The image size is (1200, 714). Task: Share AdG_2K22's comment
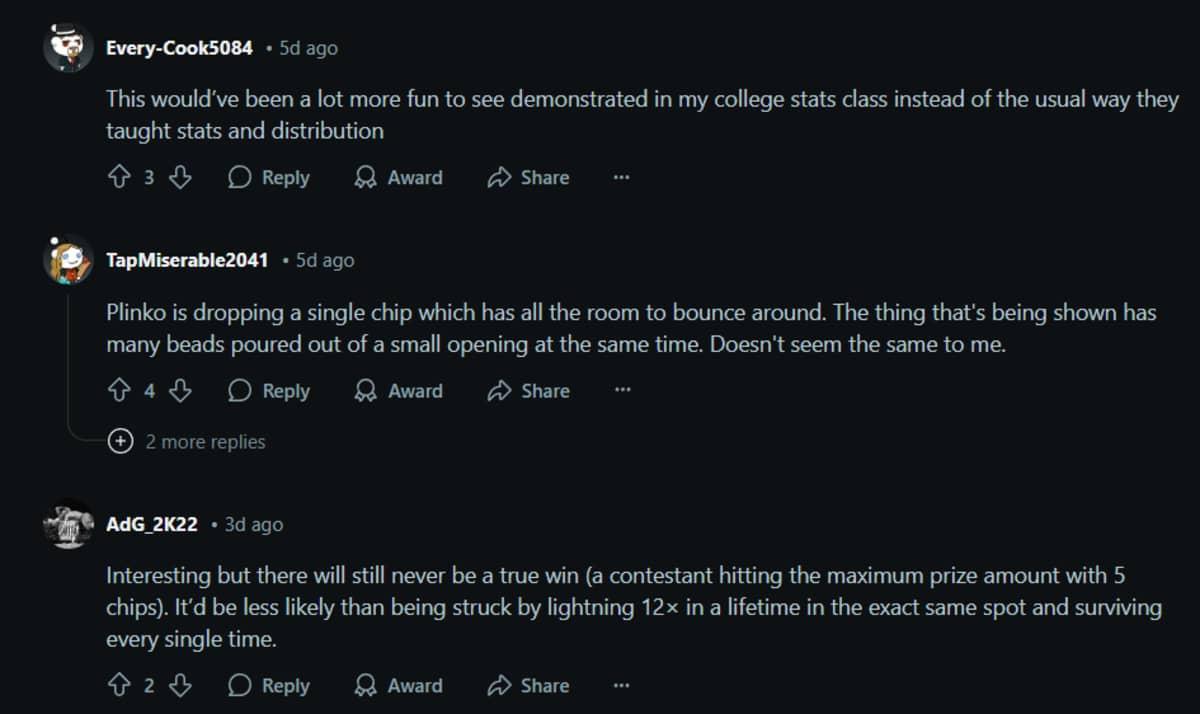[x=528, y=686]
